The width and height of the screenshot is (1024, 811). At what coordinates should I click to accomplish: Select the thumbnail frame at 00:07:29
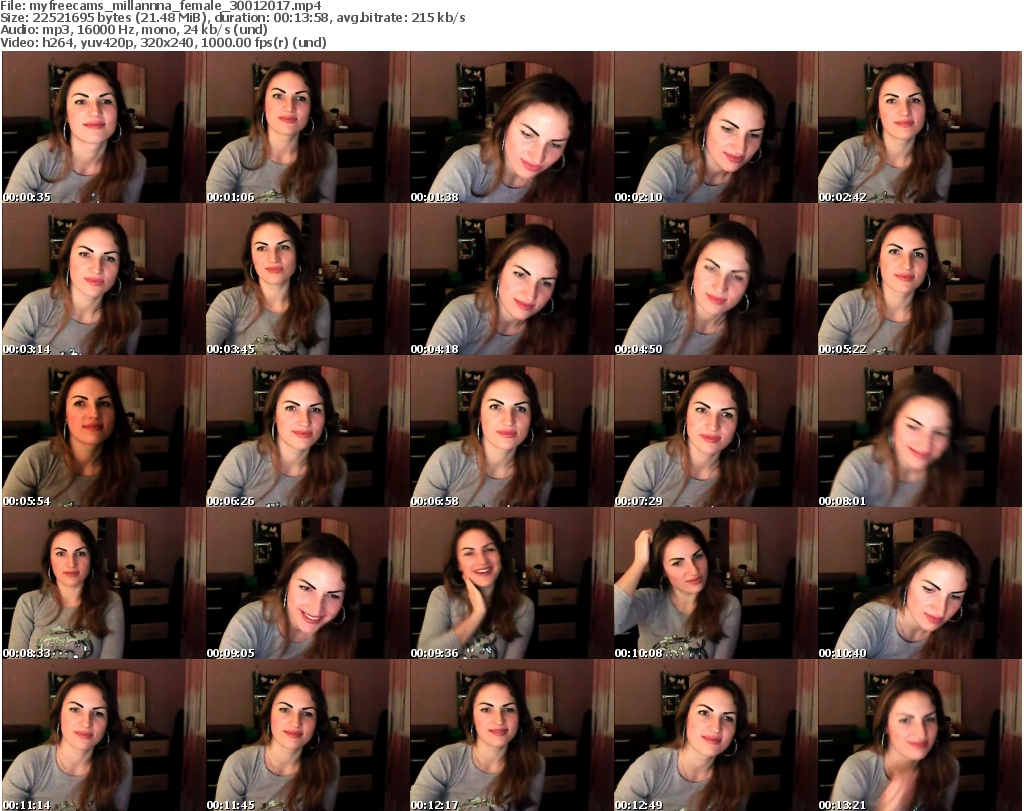(715, 431)
